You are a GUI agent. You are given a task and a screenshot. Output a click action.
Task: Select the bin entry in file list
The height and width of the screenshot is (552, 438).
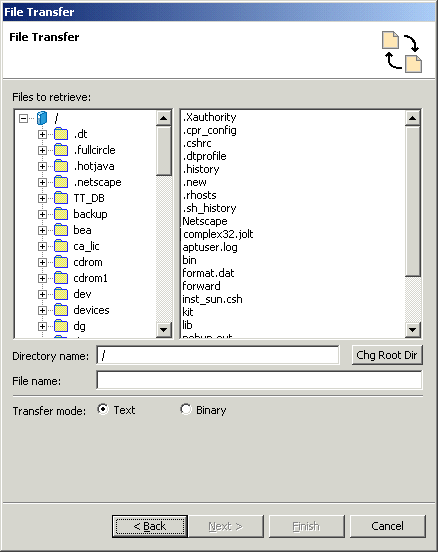[189, 261]
